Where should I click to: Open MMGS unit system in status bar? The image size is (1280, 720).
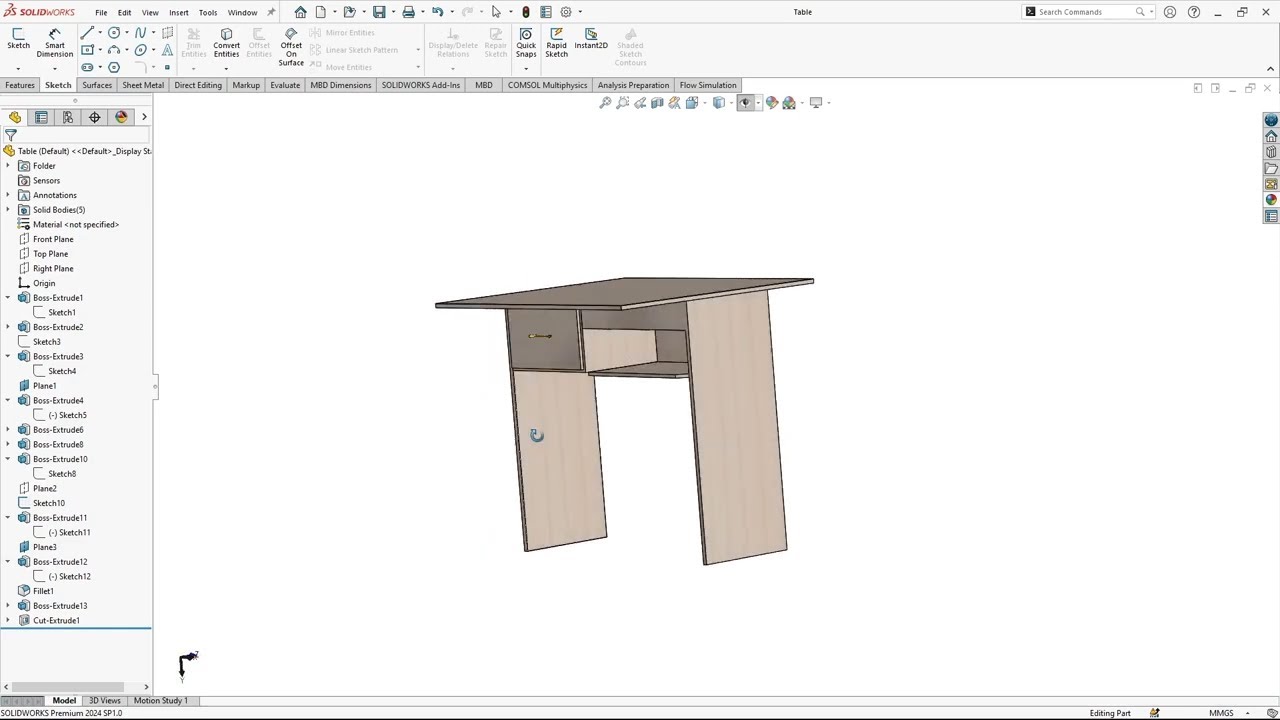pyautogui.click(x=1221, y=713)
